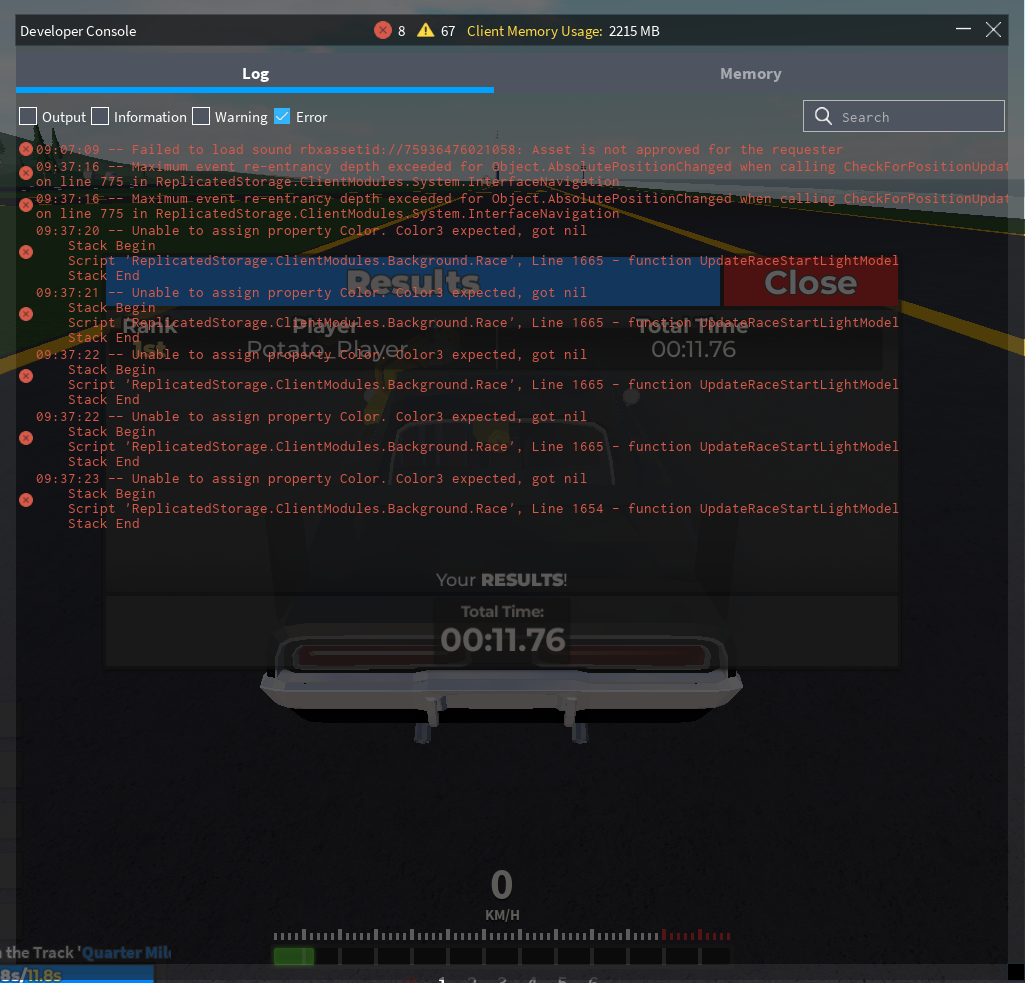The image size is (1025, 983).
Task: Focus the Search input field
Action: [x=903, y=116]
